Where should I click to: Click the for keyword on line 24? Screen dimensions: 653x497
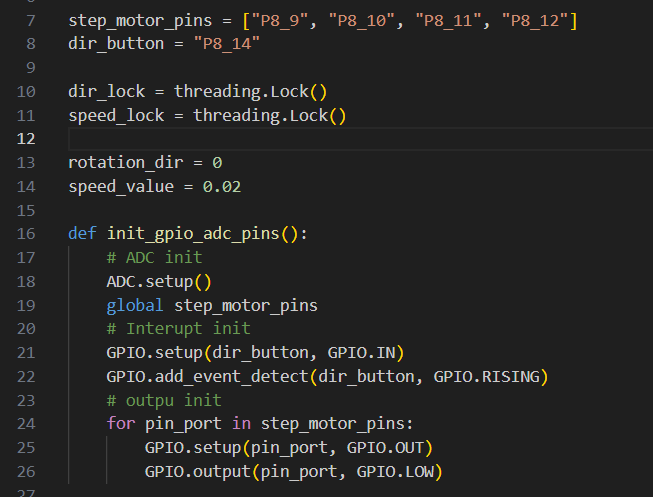coord(121,424)
